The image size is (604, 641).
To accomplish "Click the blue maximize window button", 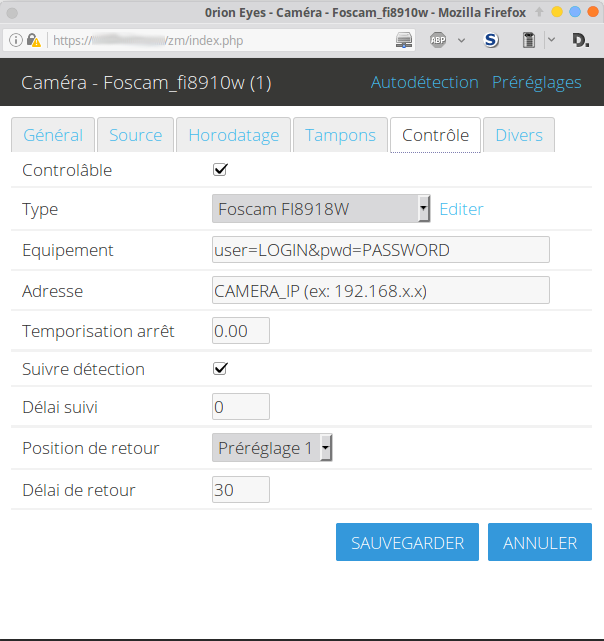I will [575, 12].
